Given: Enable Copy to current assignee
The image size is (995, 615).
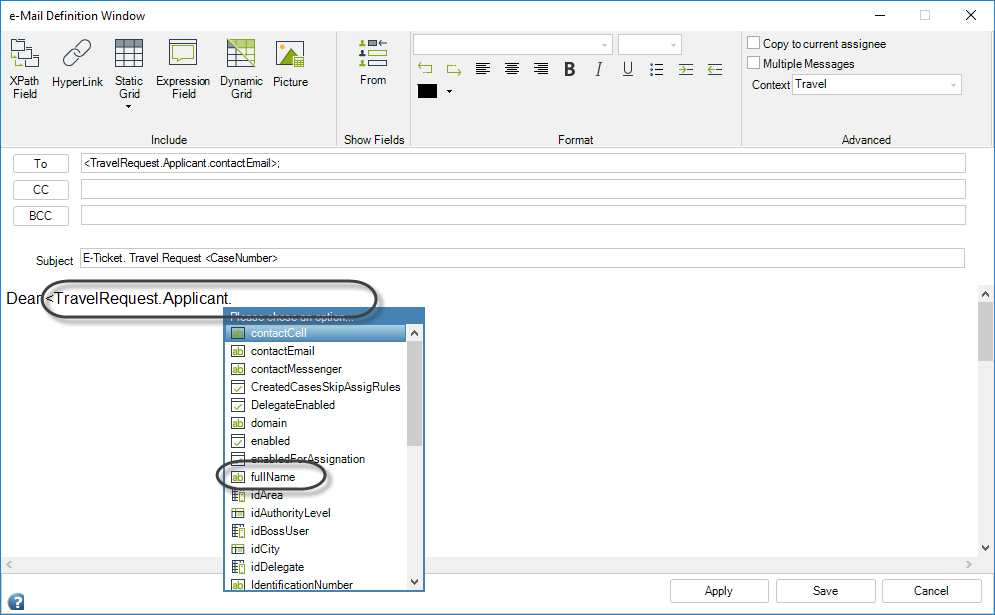Looking at the screenshot, I should (x=753, y=43).
